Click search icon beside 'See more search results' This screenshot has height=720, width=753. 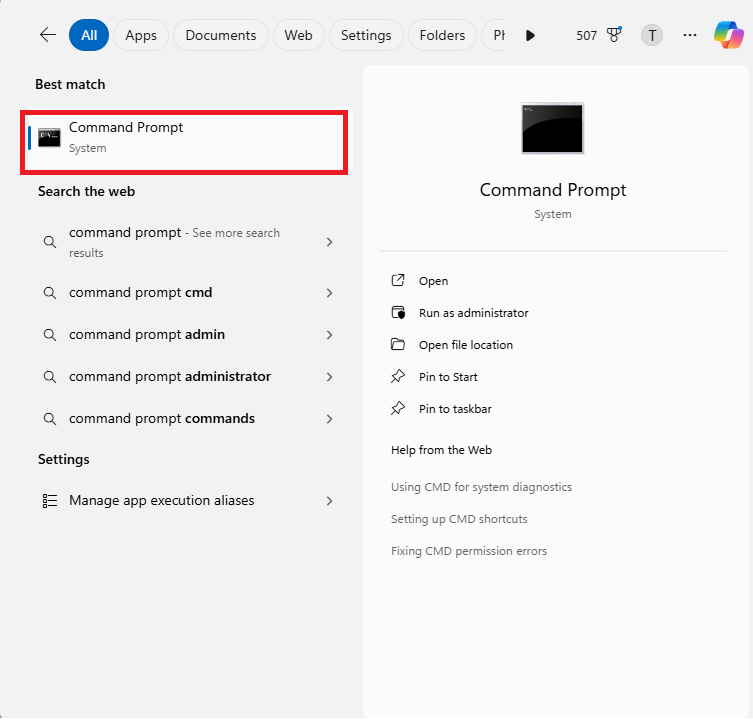50,242
